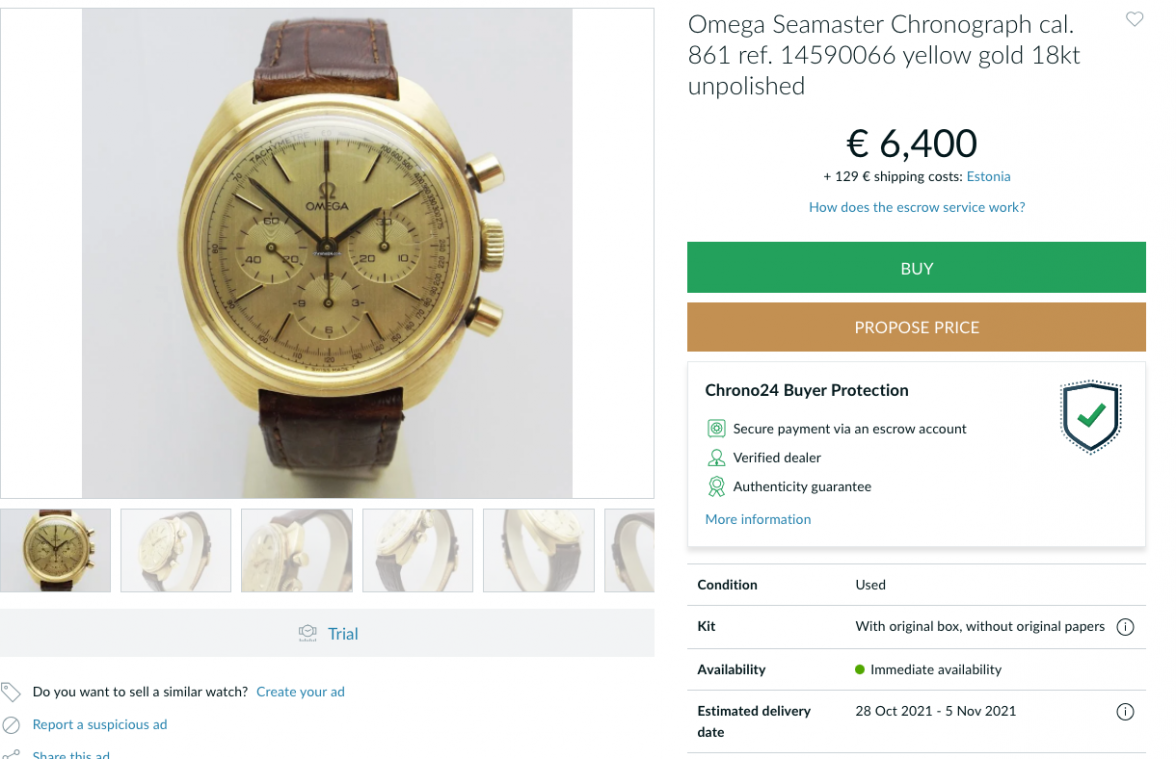
Task: Open the Estonia shipping country link
Action: pyautogui.click(x=988, y=177)
